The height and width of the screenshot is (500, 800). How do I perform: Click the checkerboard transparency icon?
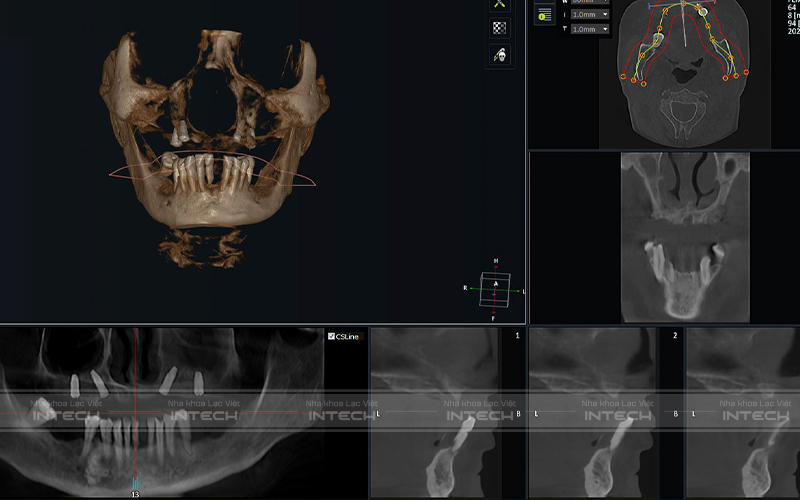500,28
